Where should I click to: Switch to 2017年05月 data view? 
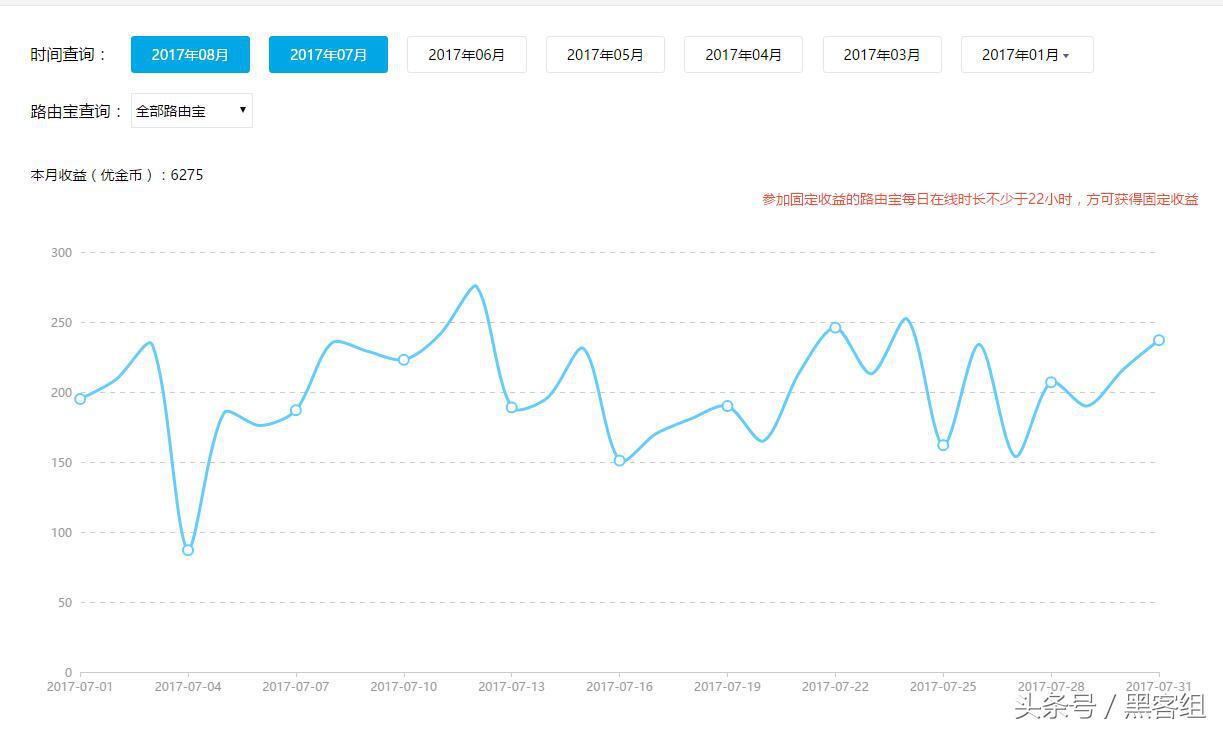604,54
